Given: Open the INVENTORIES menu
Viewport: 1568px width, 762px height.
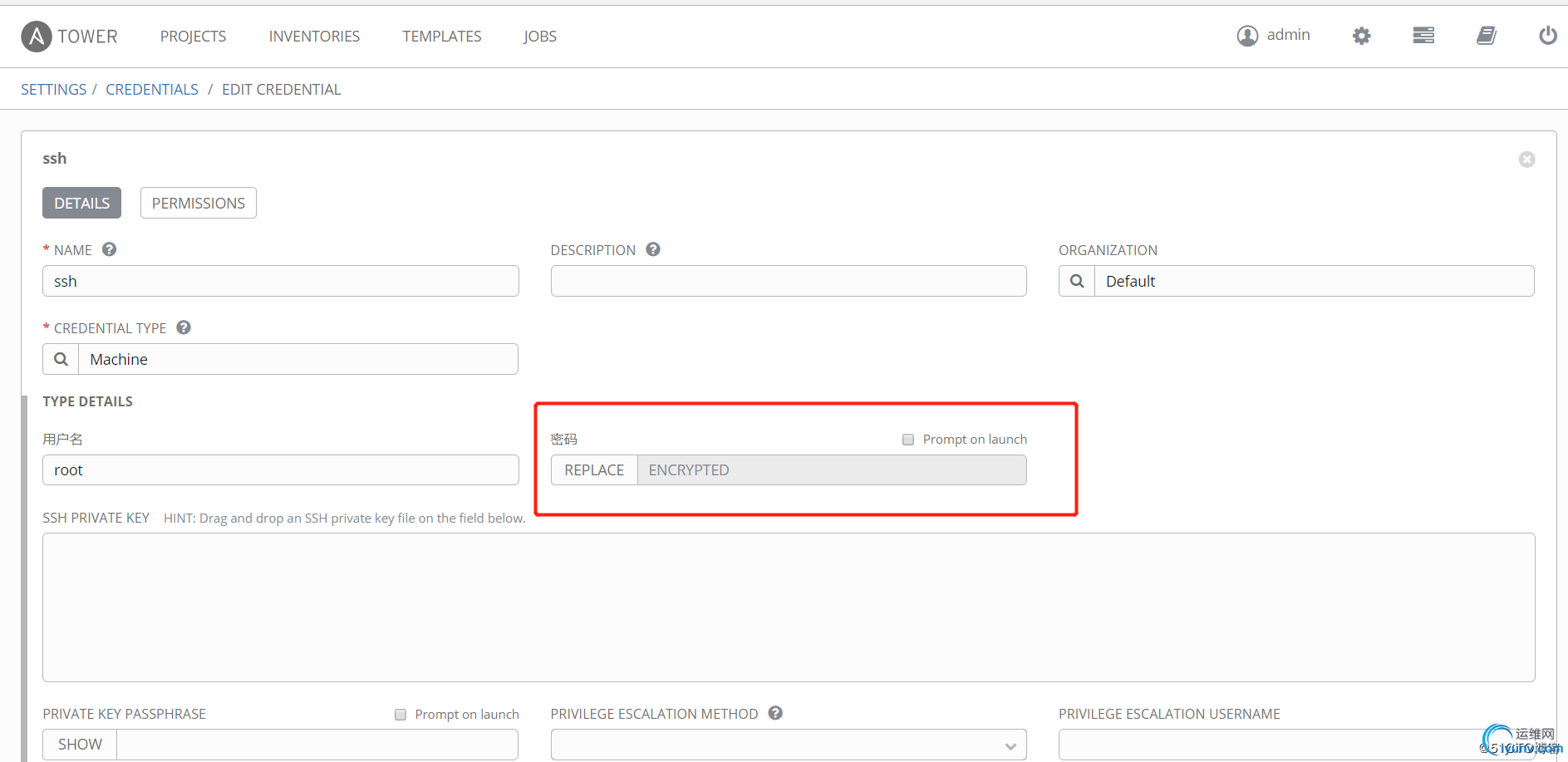Looking at the screenshot, I should pyautogui.click(x=314, y=37).
